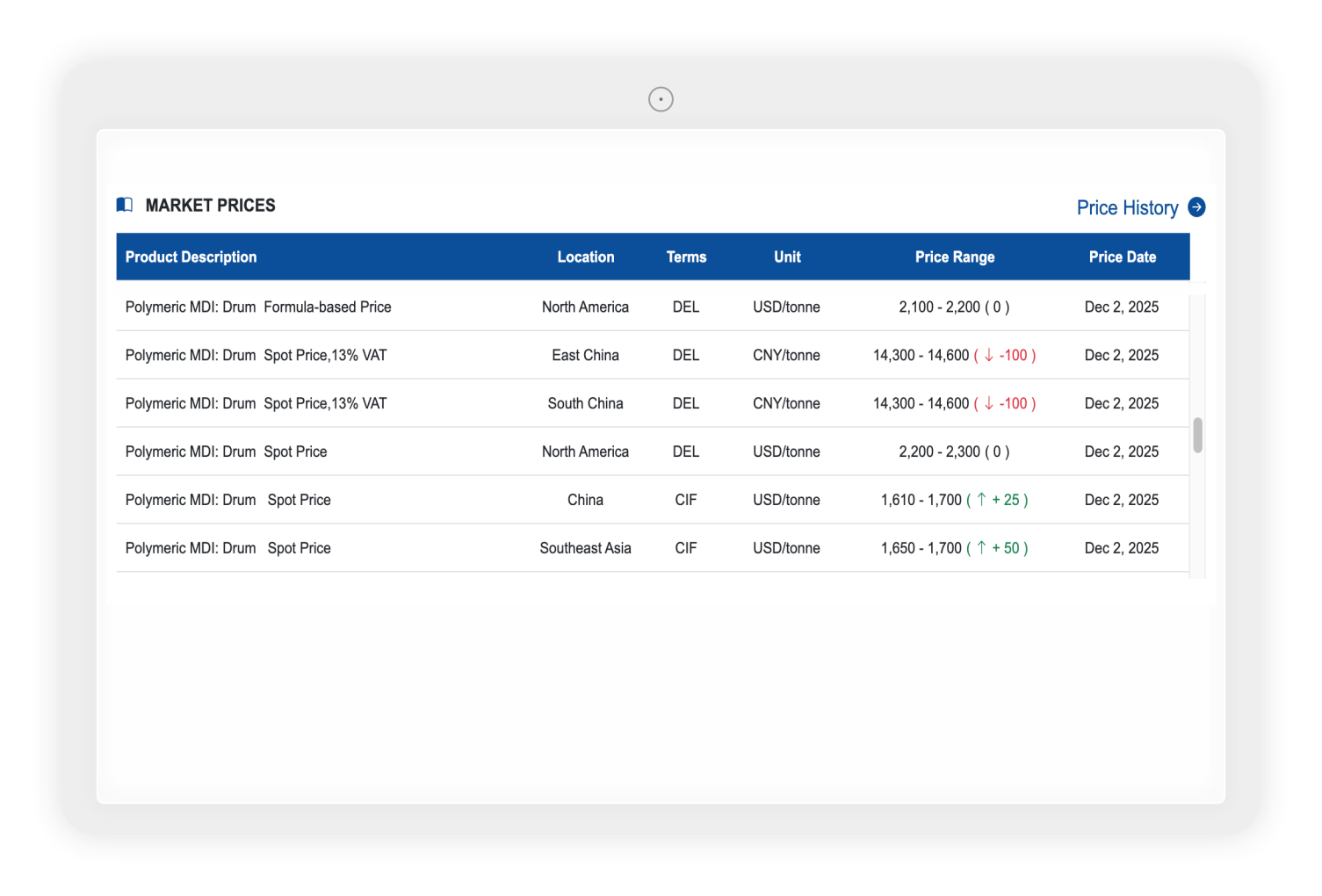
Task: Select Polymeric MDI Formula-based Price product text
Action: (258, 307)
